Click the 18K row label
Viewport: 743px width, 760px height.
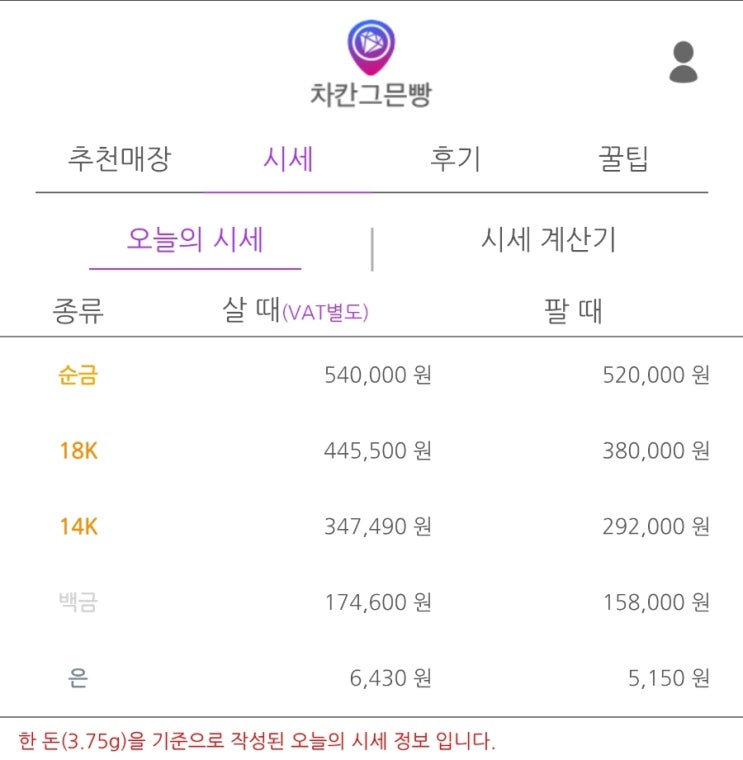tap(79, 451)
